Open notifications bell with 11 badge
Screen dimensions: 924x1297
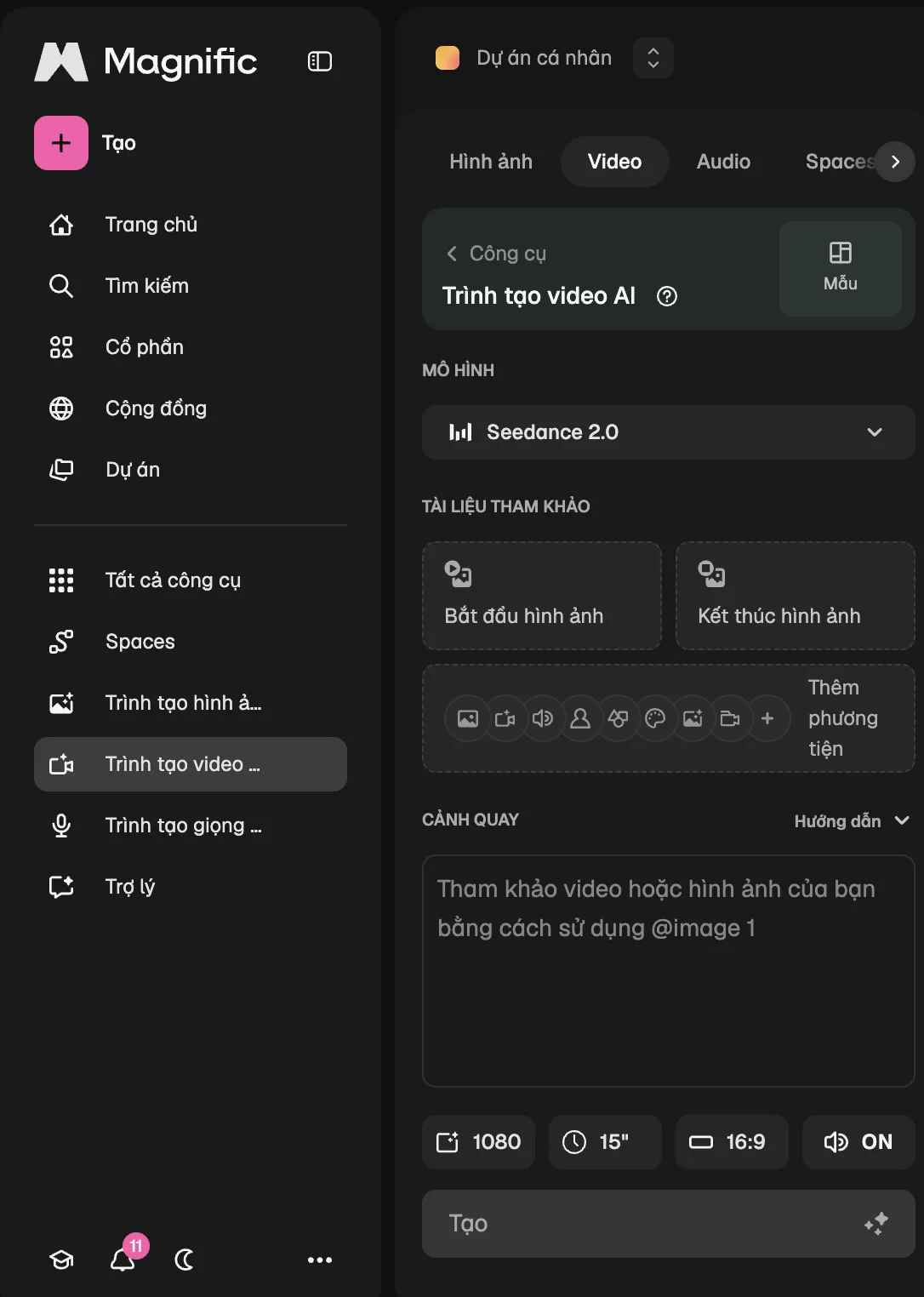click(124, 1258)
